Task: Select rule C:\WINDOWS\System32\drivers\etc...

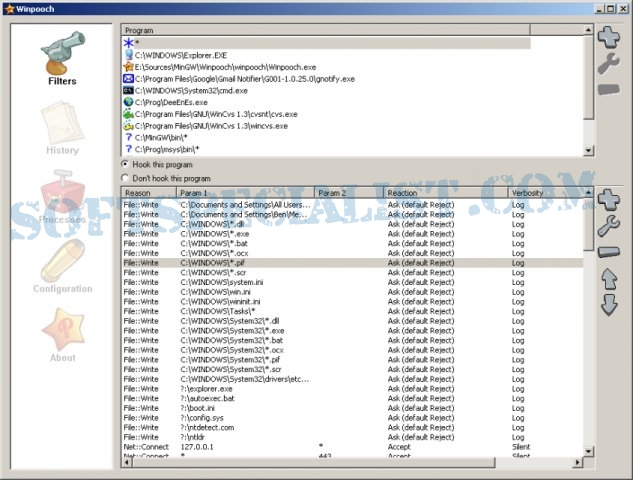Action: coord(352,379)
